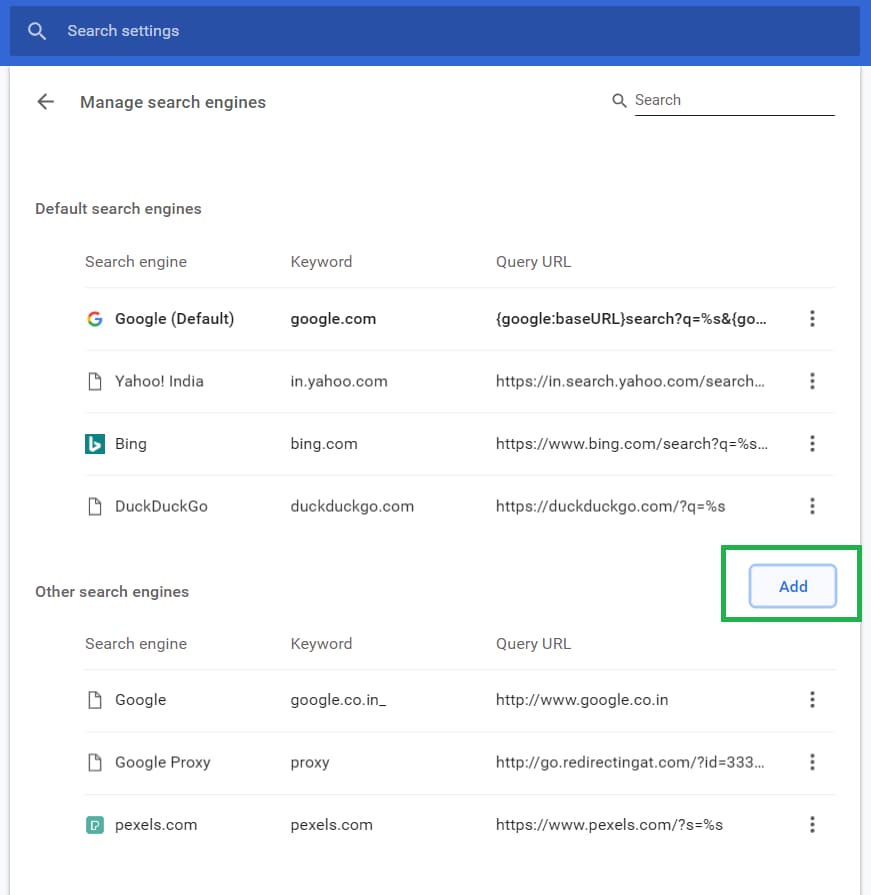Click the pexels.com keyword cell
The height and width of the screenshot is (895, 871).
tap(332, 825)
